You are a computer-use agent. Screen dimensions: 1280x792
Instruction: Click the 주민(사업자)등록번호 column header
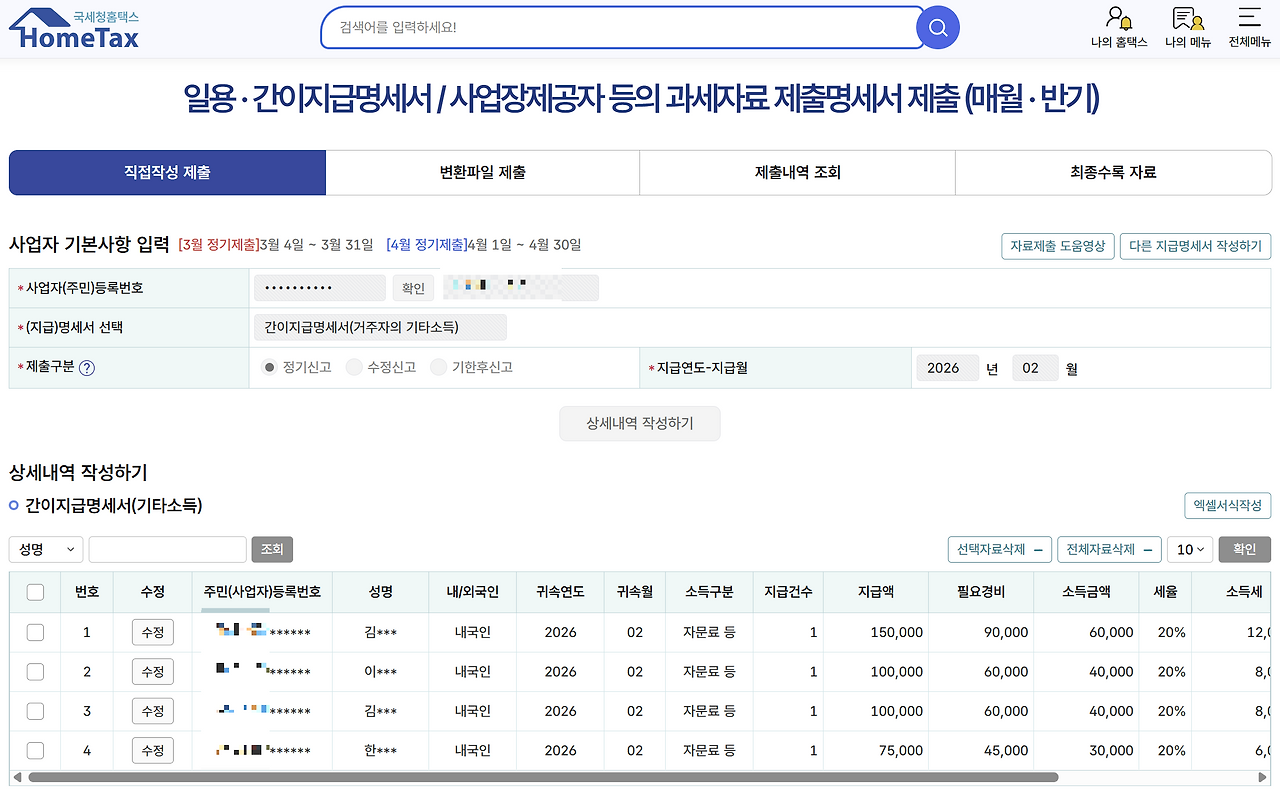coord(262,592)
